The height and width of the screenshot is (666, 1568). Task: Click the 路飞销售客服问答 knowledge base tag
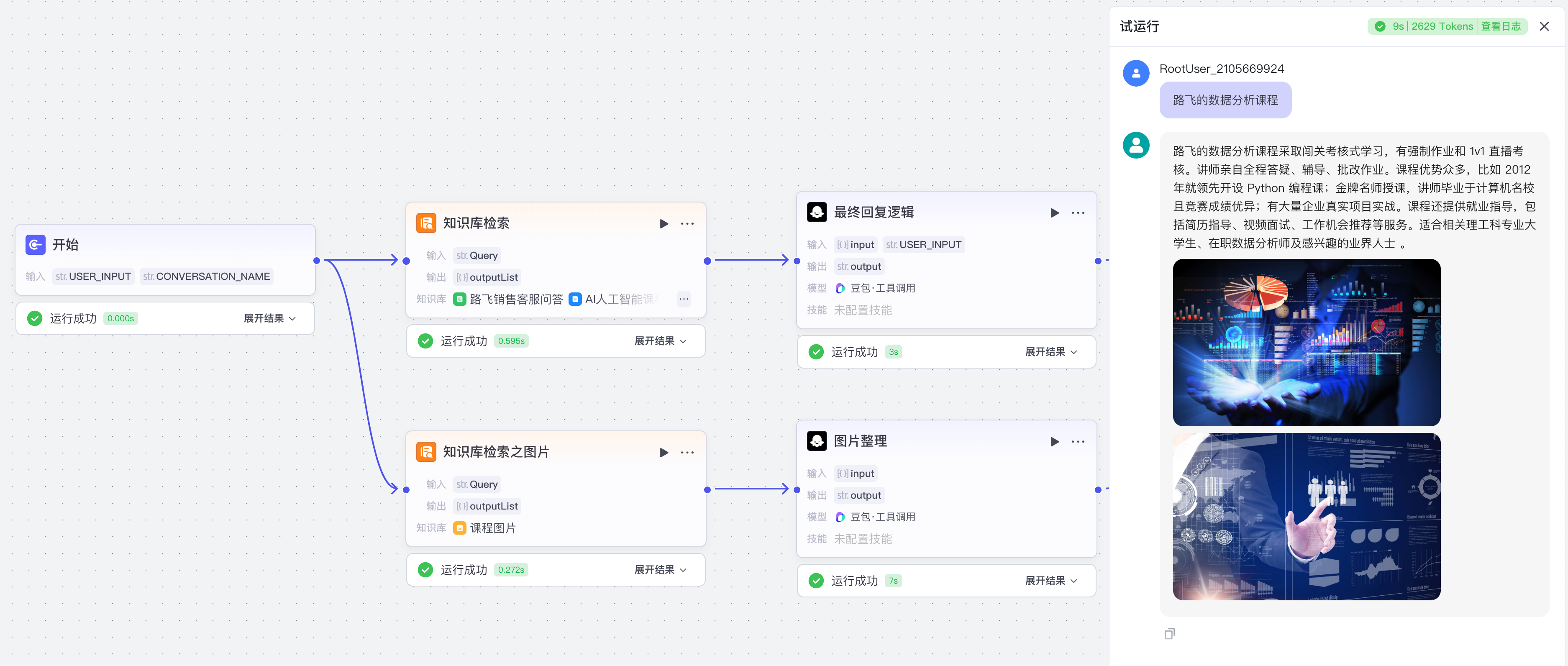click(509, 299)
